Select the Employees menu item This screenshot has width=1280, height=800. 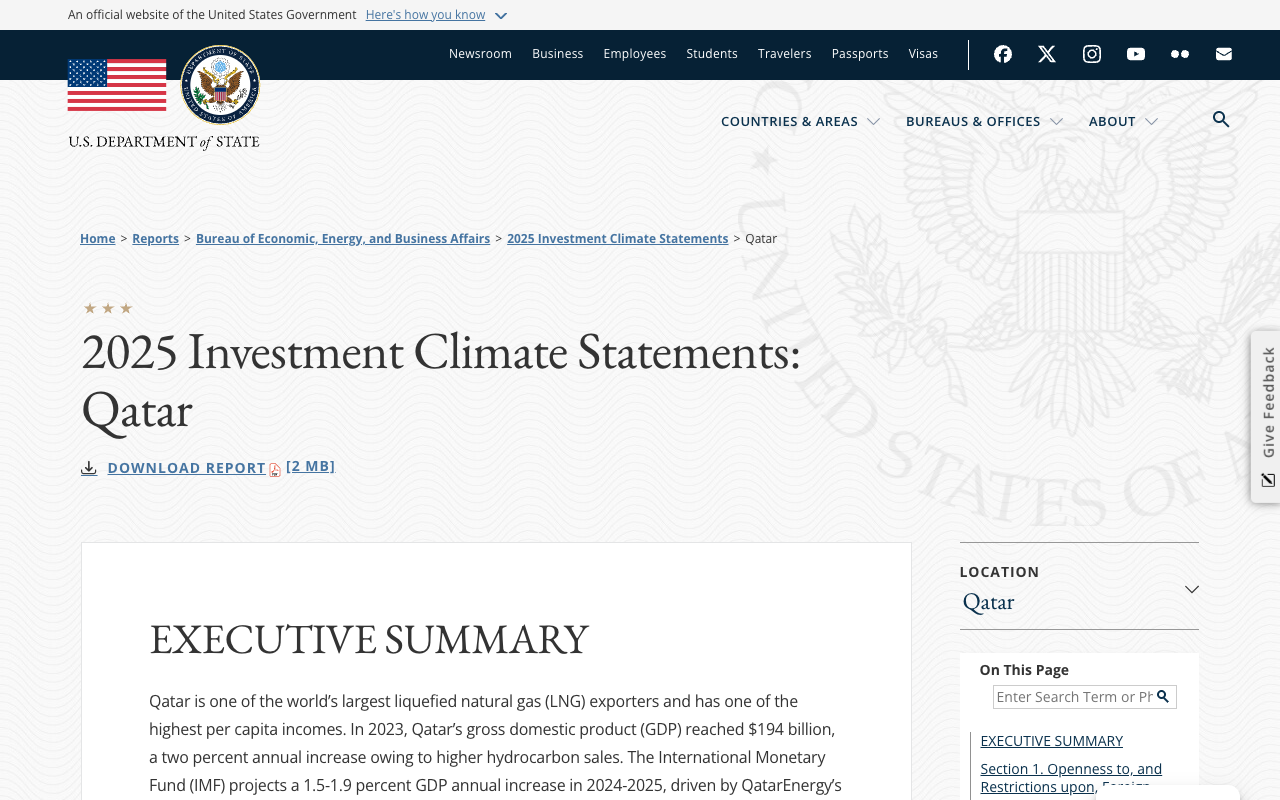click(635, 54)
